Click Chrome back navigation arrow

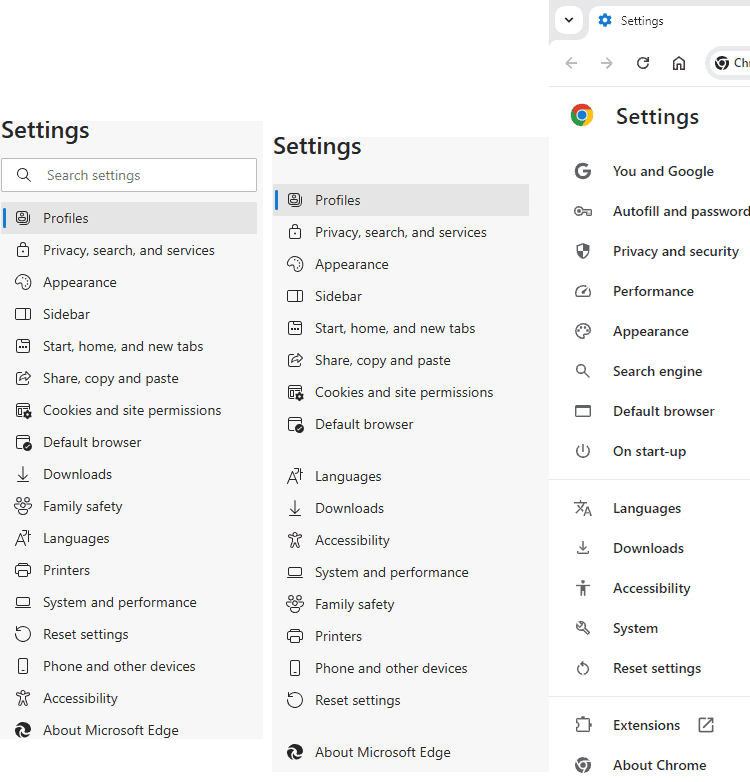pyautogui.click(x=571, y=63)
